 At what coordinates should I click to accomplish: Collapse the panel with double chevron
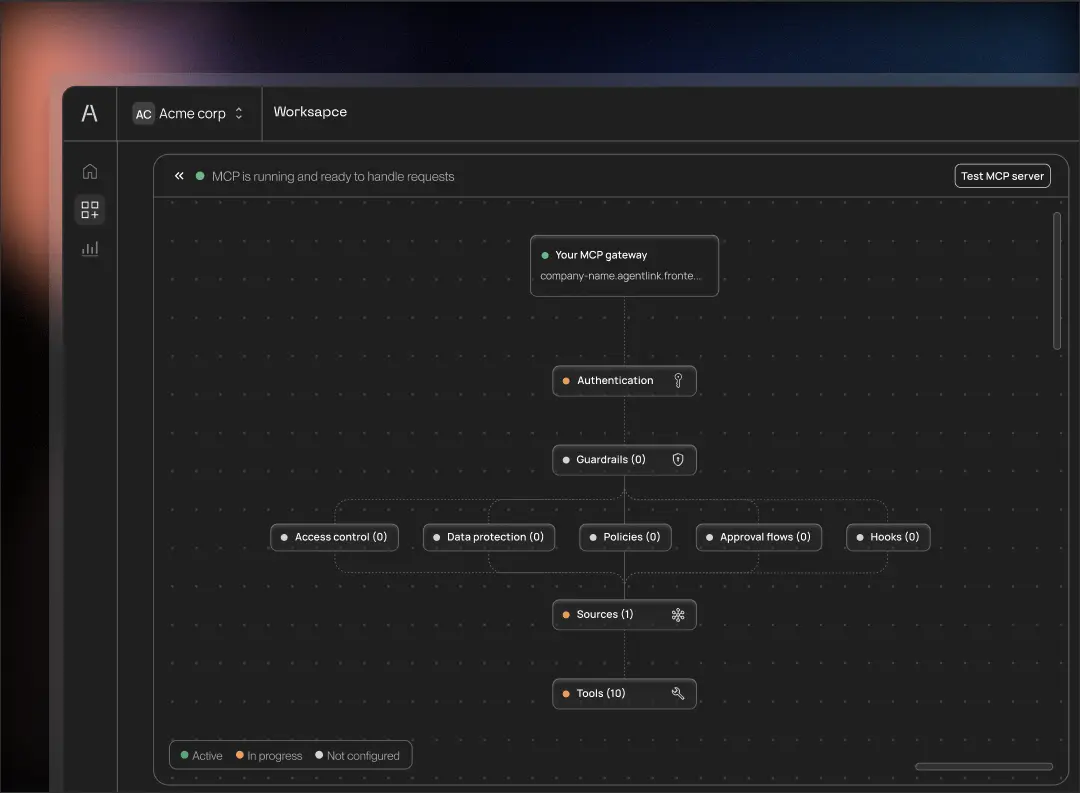(179, 176)
